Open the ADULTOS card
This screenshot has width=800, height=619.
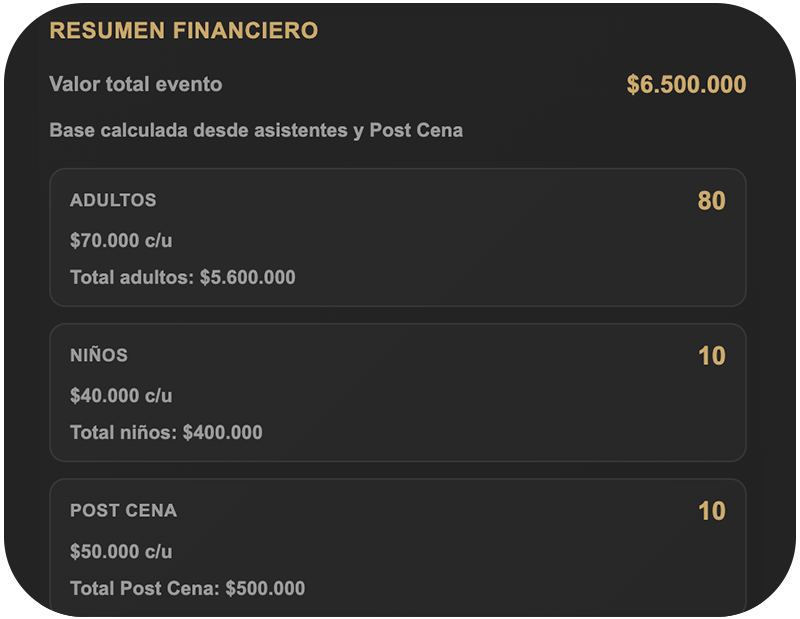coord(398,237)
